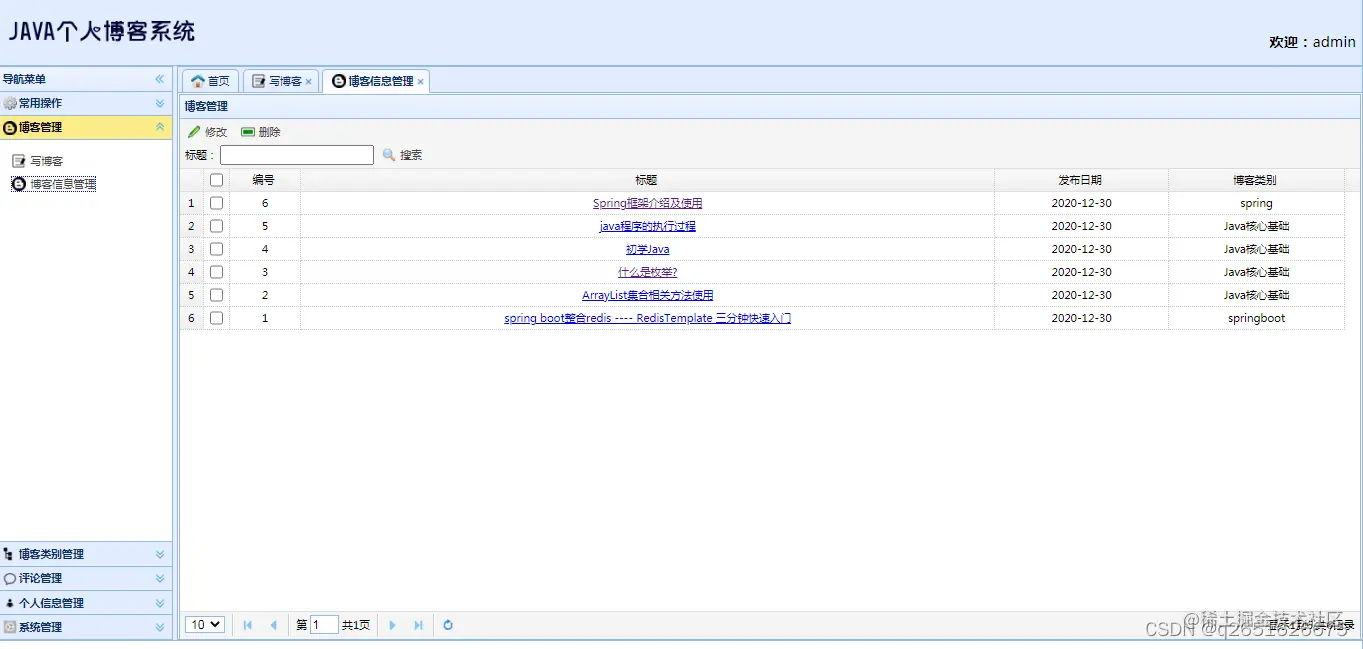Click the home icon on 首页 tab
This screenshot has height=649, width=1363.
tap(198, 81)
